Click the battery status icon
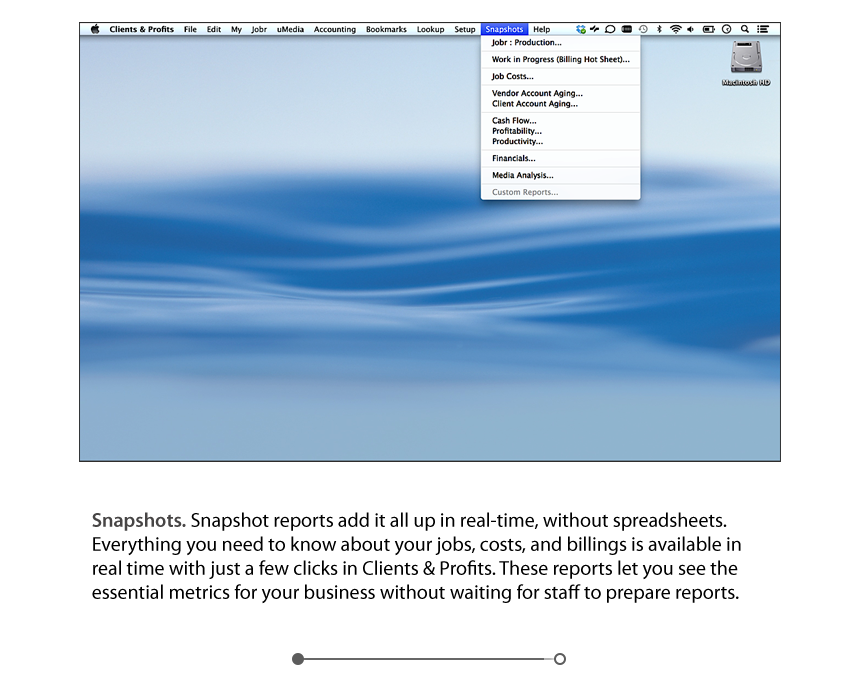Viewport: 860px width, 680px height. coord(709,29)
